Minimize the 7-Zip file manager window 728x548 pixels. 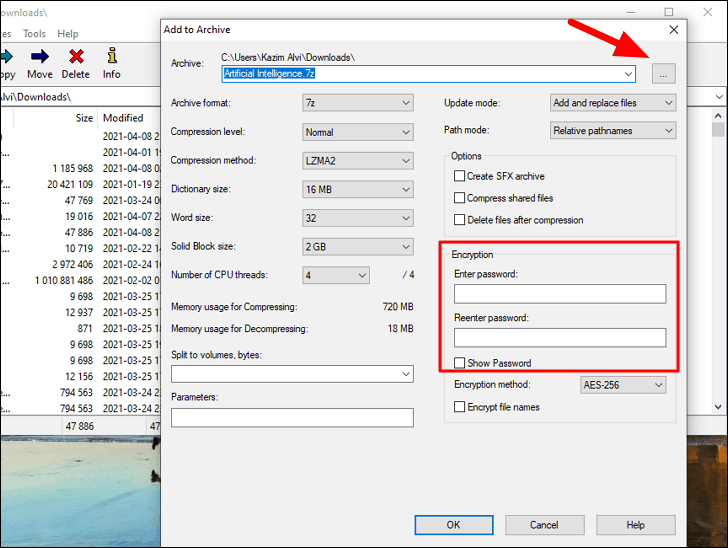pyautogui.click(x=631, y=12)
